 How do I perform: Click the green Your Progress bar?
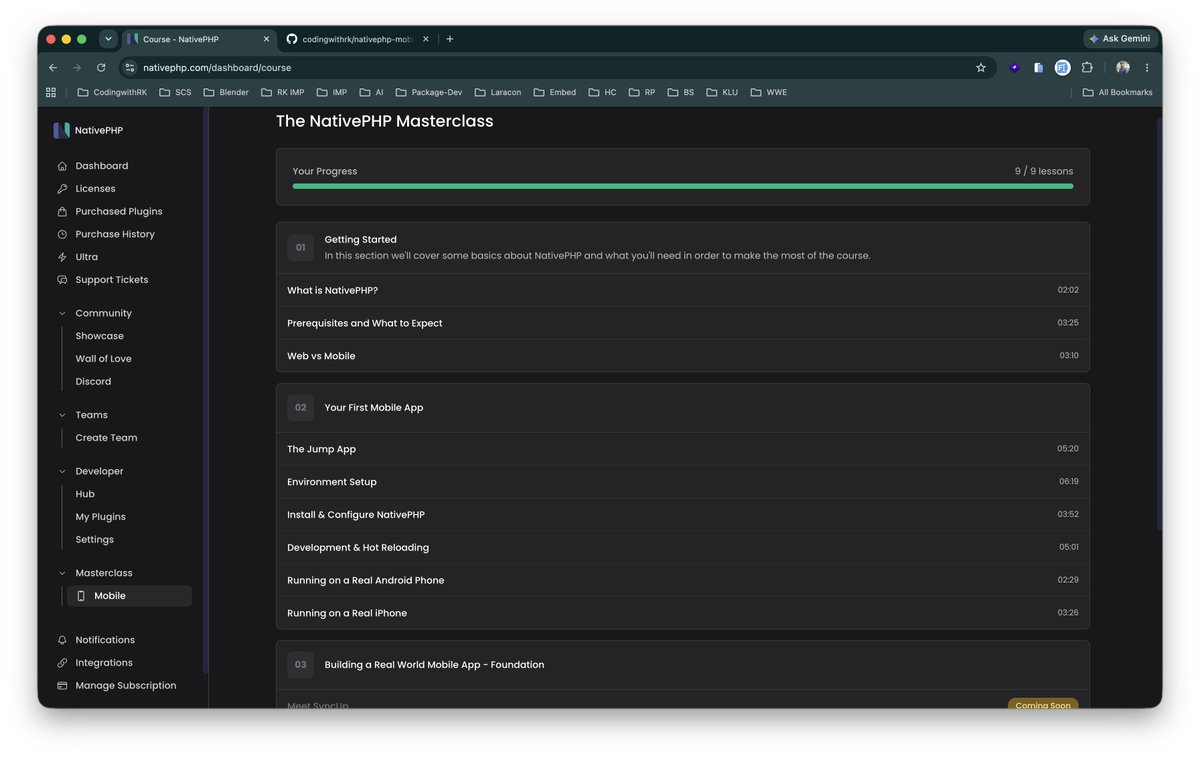(683, 186)
